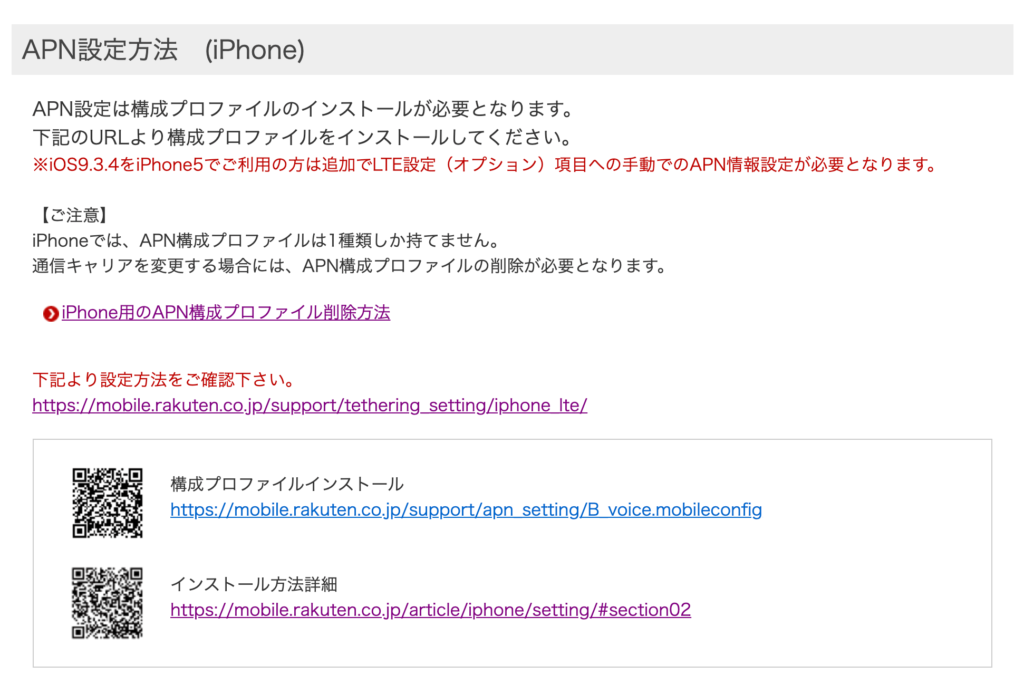This screenshot has width=1024, height=694.
Task: Click the line 通信キャリアを変更する場合には
Action: [350, 266]
